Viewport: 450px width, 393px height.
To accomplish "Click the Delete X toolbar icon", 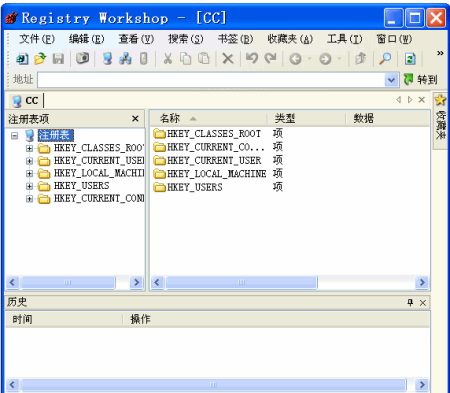I will tap(228, 59).
